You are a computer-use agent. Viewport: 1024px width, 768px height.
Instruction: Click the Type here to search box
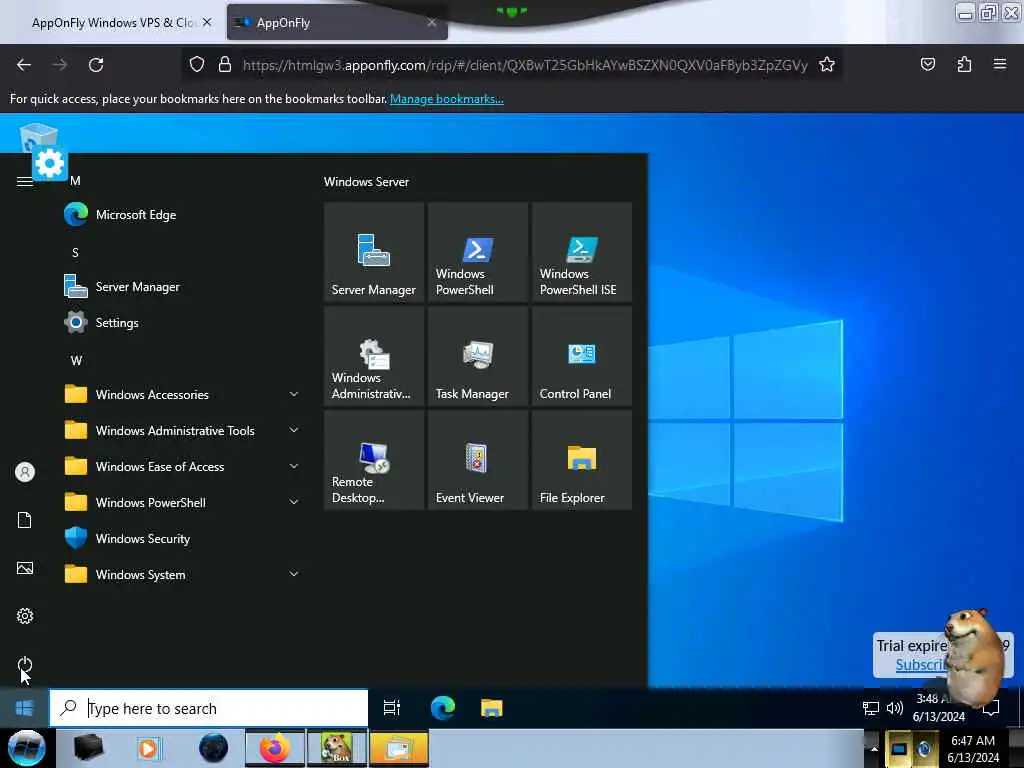click(x=209, y=708)
